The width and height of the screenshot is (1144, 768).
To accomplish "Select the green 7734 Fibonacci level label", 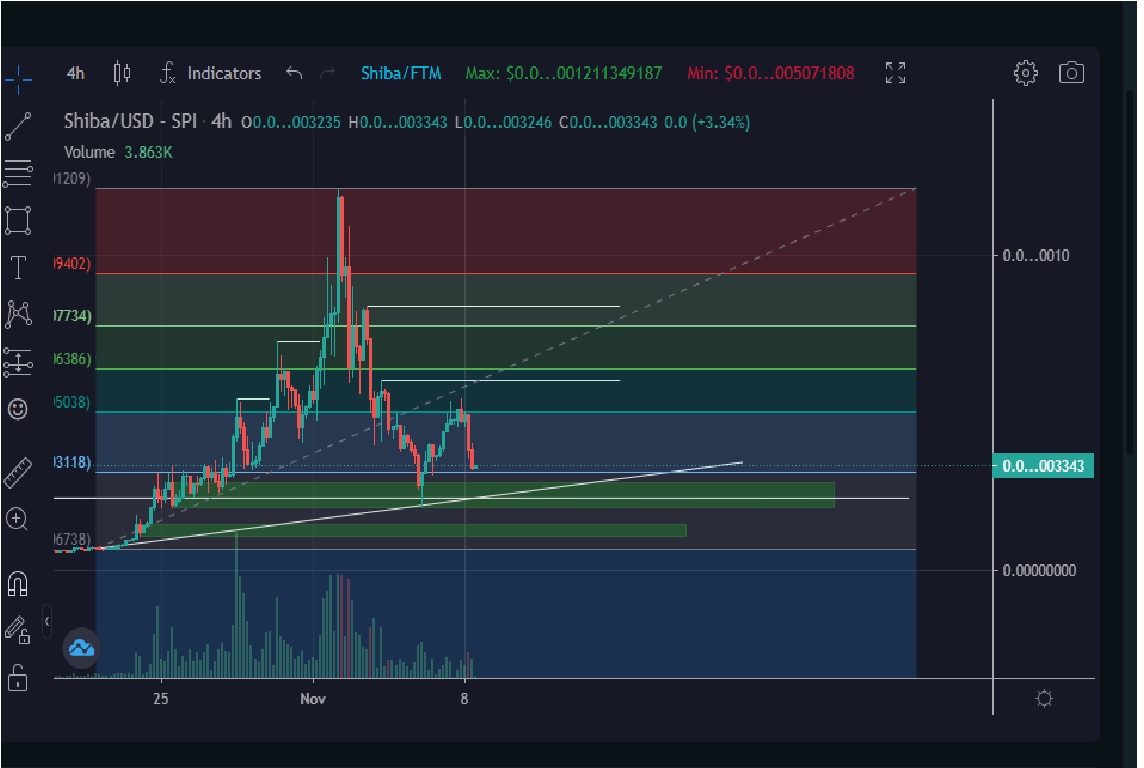I will (72, 316).
